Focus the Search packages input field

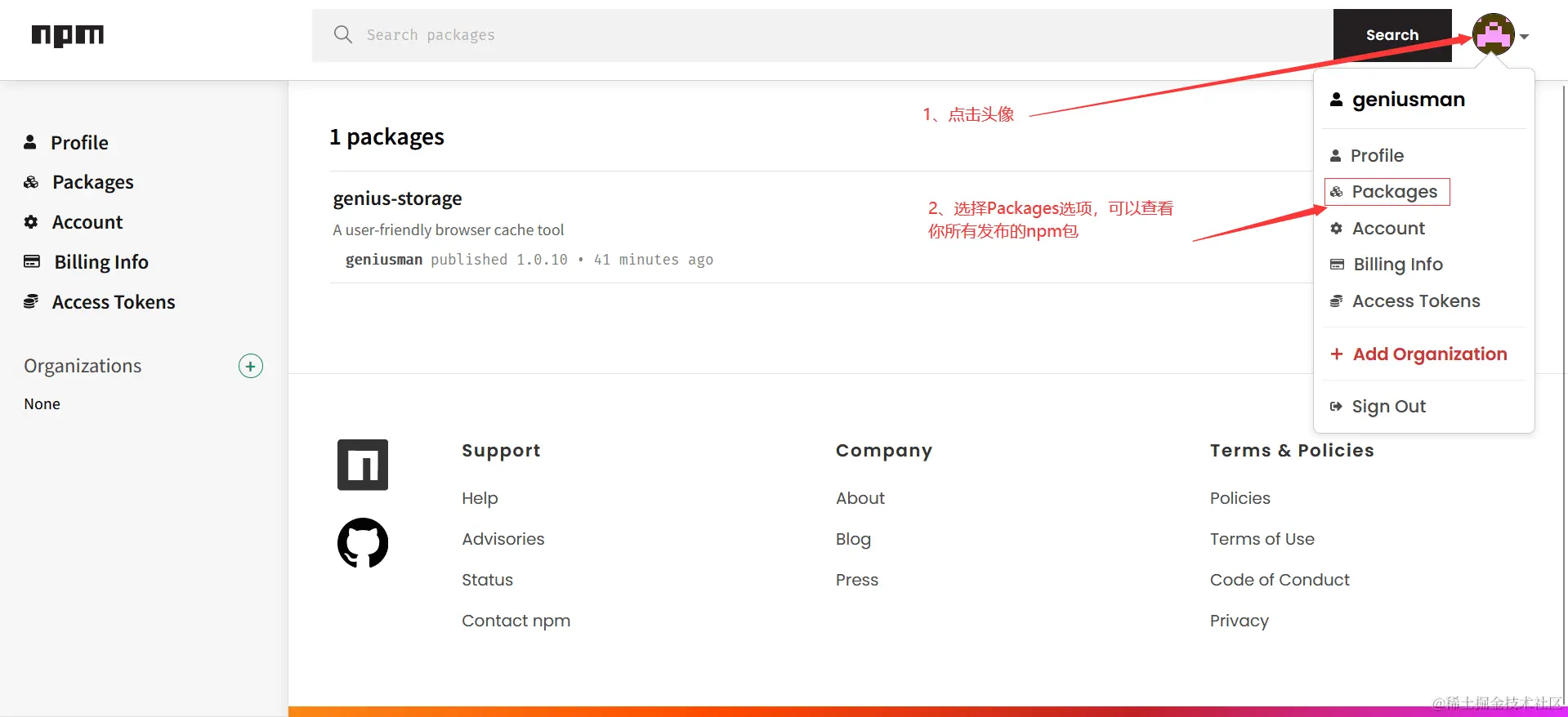(823, 35)
